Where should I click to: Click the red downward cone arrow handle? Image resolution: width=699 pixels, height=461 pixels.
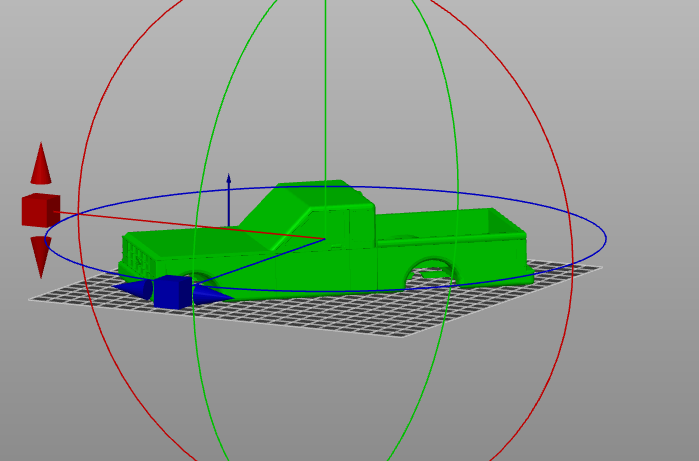click(40, 254)
